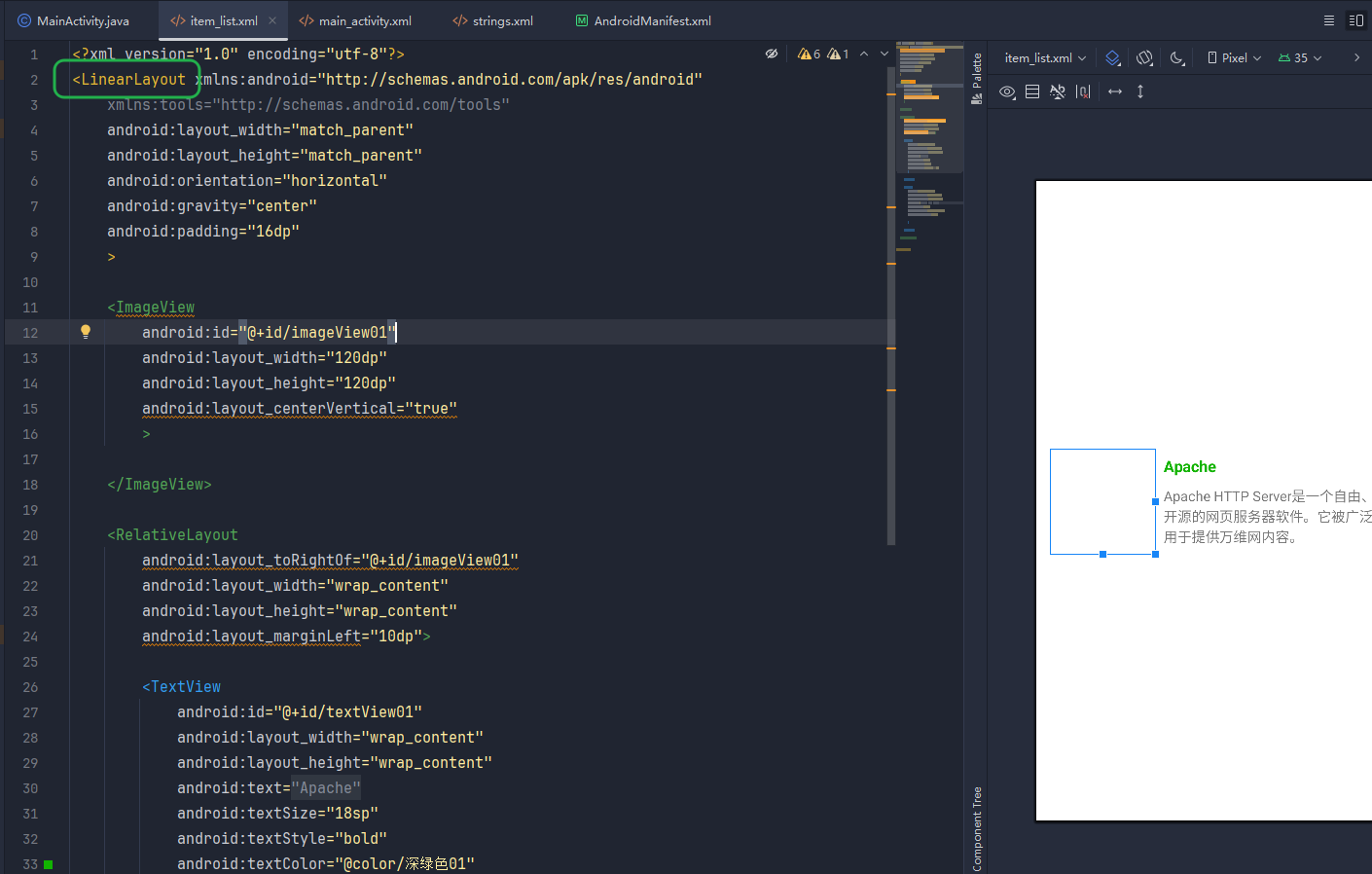1372x874 pixels.
Task: Click the orange warning stripe beside line 12 on the scrollbar
Action: 891,347
